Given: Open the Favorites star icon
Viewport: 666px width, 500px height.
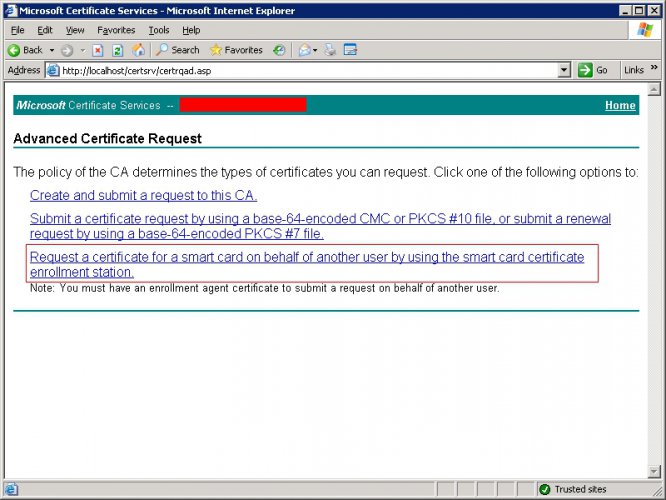Looking at the screenshot, I should click(x=216, y=50).
